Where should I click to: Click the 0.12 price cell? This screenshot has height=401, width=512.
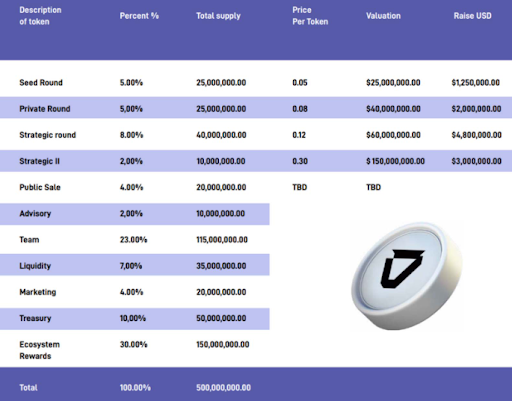299,135
